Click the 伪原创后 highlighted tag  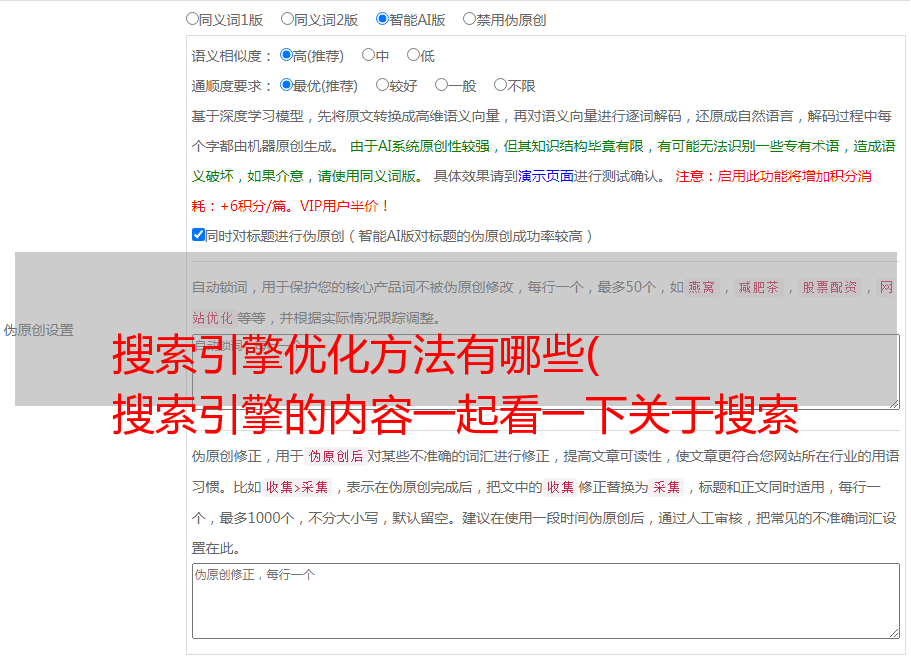[x=336, y=457]
